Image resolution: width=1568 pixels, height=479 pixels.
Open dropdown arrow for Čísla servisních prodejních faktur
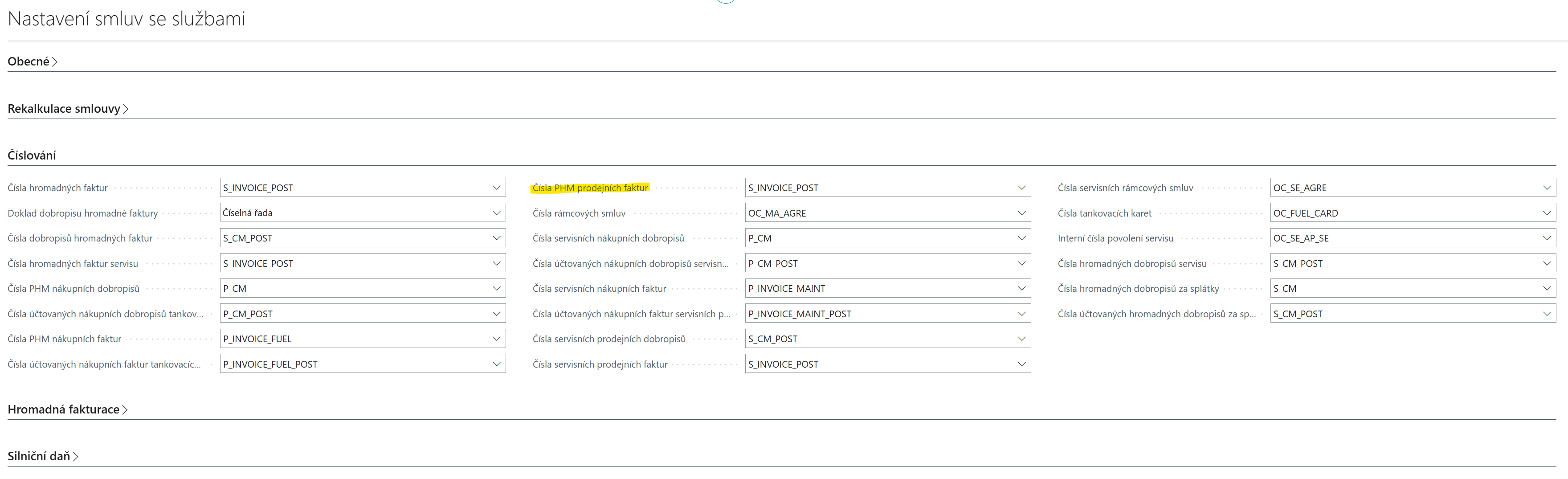(x=1021, y=364)
